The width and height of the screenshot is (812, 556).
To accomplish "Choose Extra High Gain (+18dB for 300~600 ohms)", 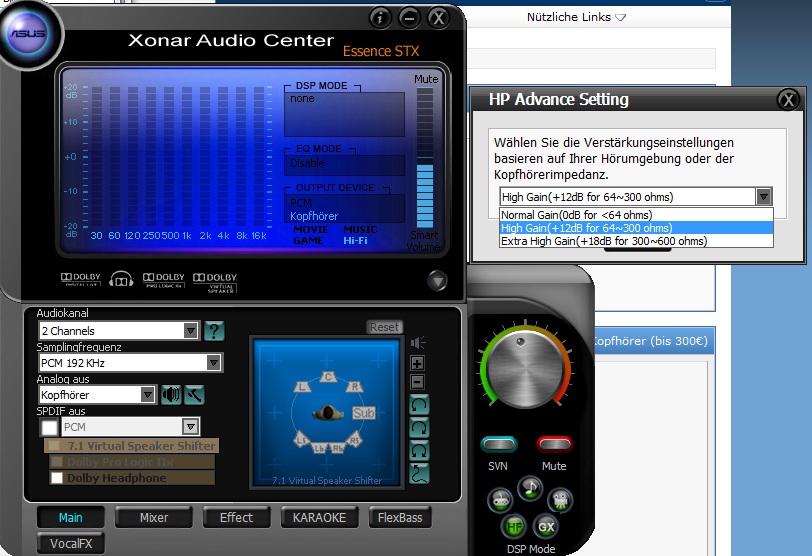I will [x=636, y=241].
